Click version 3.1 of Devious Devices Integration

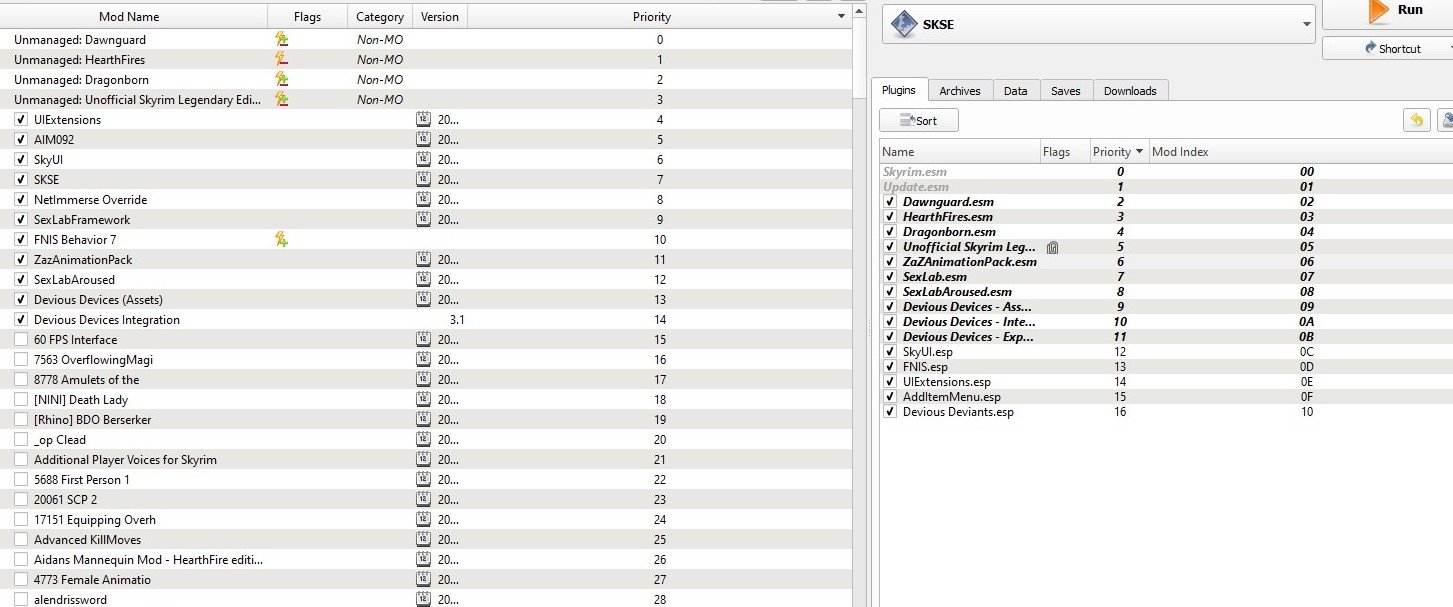pos(458,320)
